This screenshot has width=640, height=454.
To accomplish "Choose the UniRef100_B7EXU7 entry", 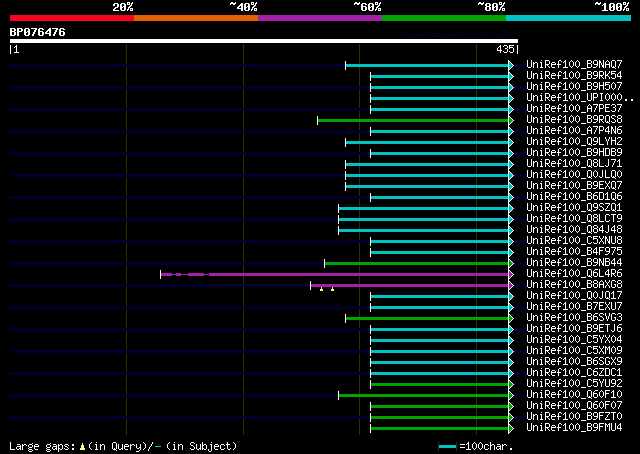I will [574, 307].
